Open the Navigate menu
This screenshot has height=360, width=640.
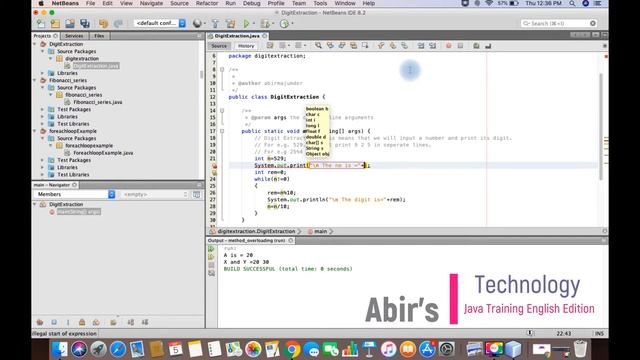[151, 3]
